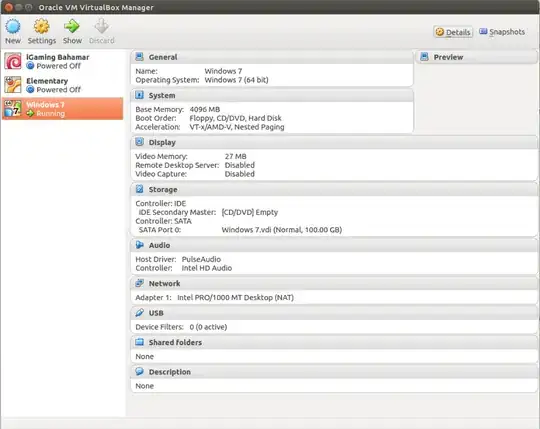
Task: Click the USB section plug icon
Action: click(x=139, y=313)
